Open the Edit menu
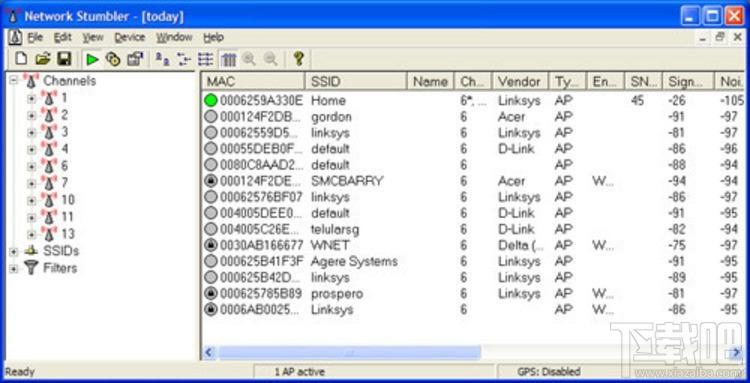 tap(62, 37)
